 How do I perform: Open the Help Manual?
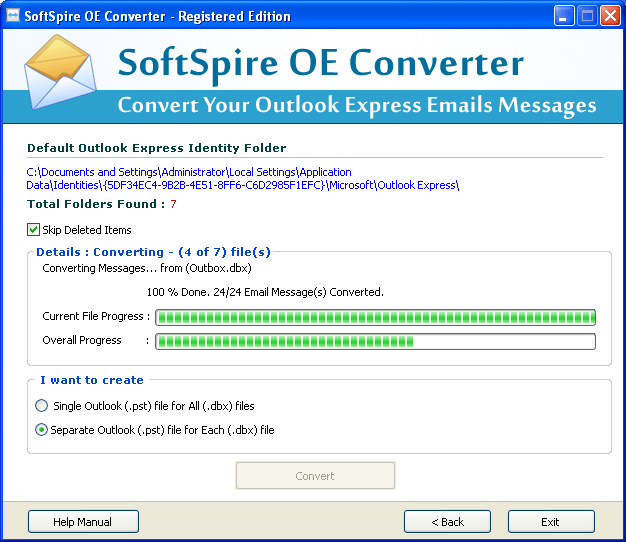(83, 522)
